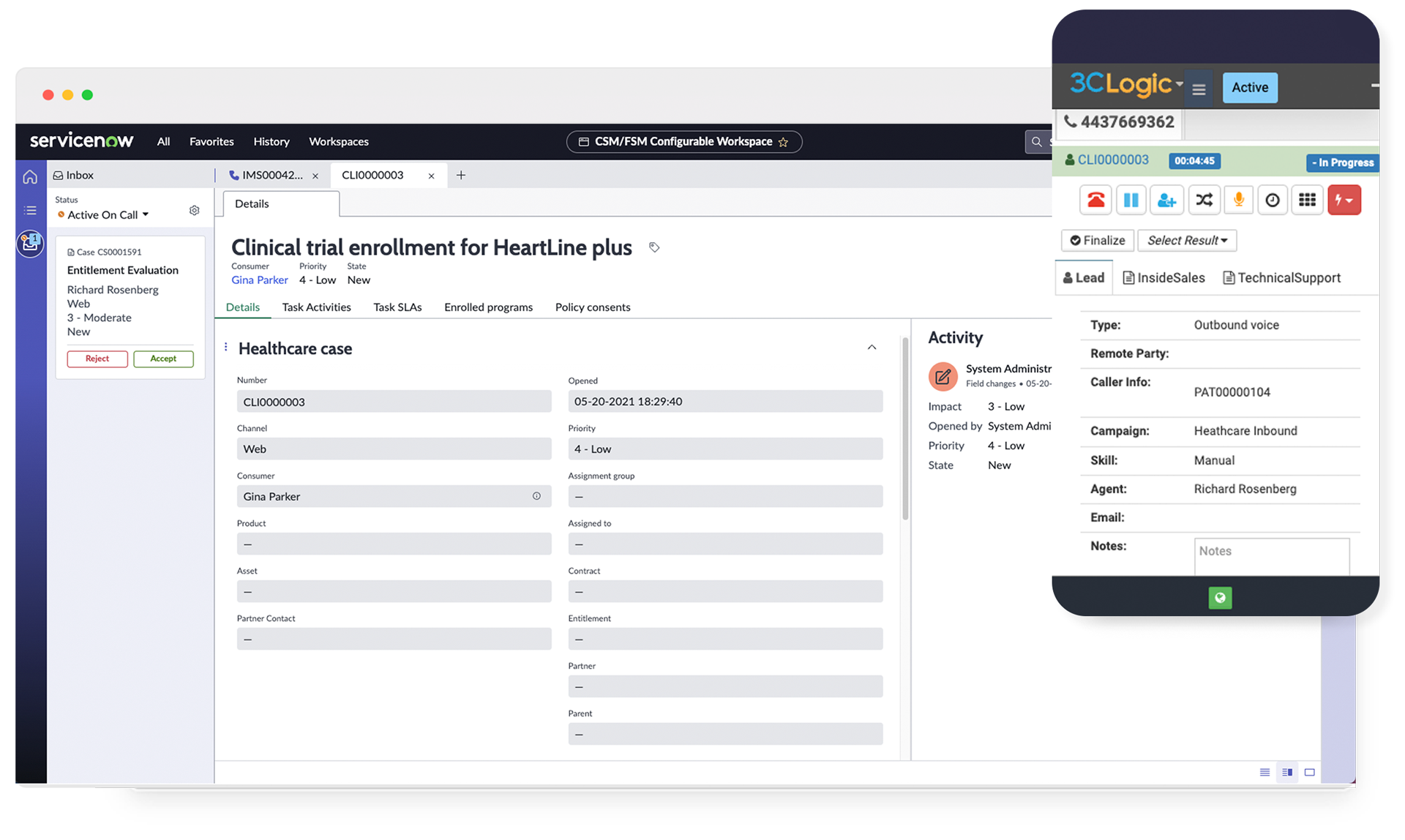The image size is (1405, 840).
Task: Open the dial pad grid icon
Action: pyautogui.click(x=1307, y=200)
